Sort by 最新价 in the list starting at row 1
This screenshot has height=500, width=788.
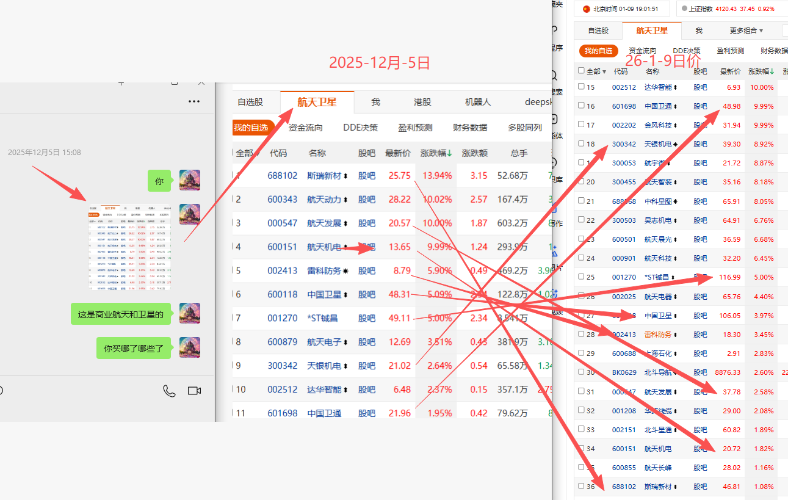coord(398,153)
